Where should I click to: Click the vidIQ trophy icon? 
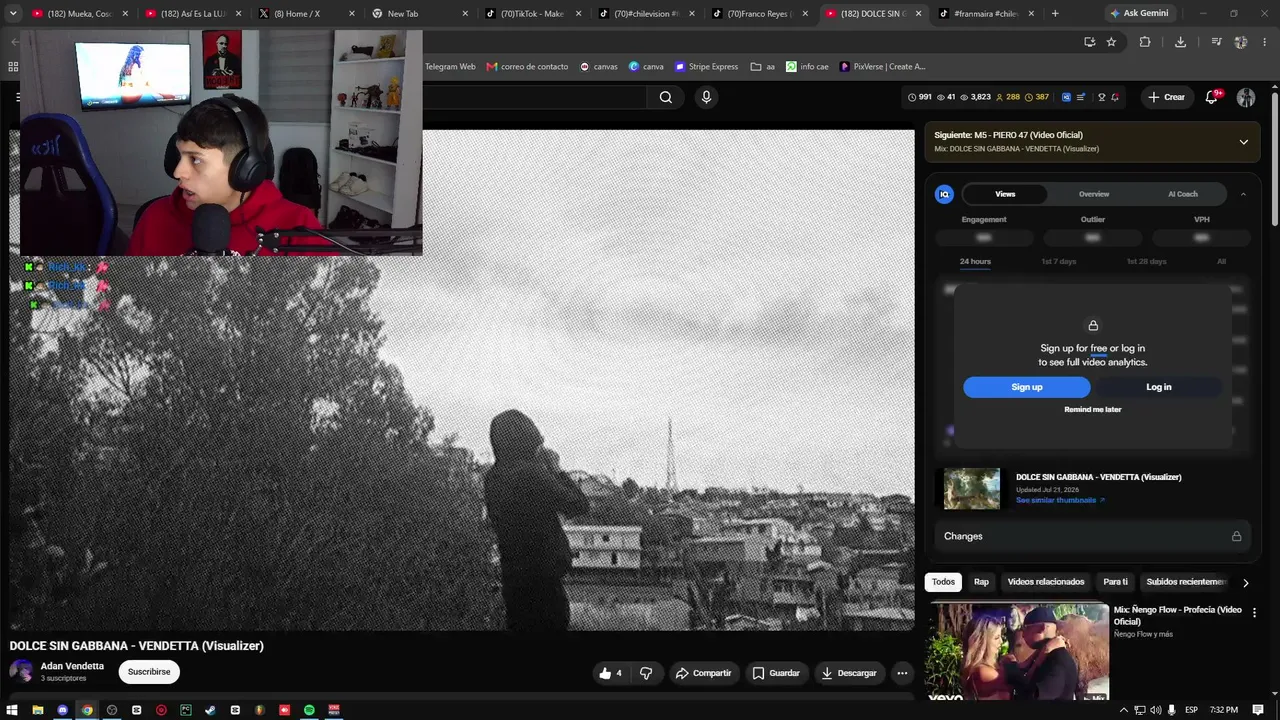pos(1101,97)
